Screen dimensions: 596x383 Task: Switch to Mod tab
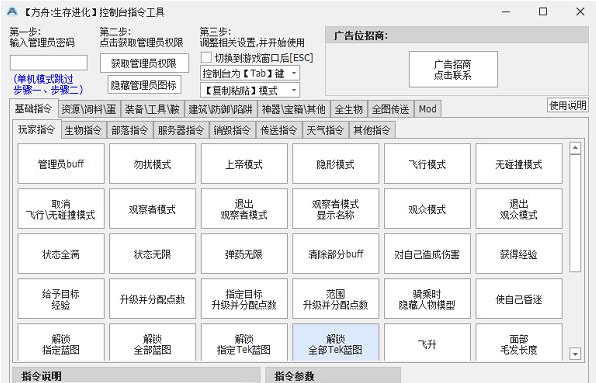click(427, 109)
